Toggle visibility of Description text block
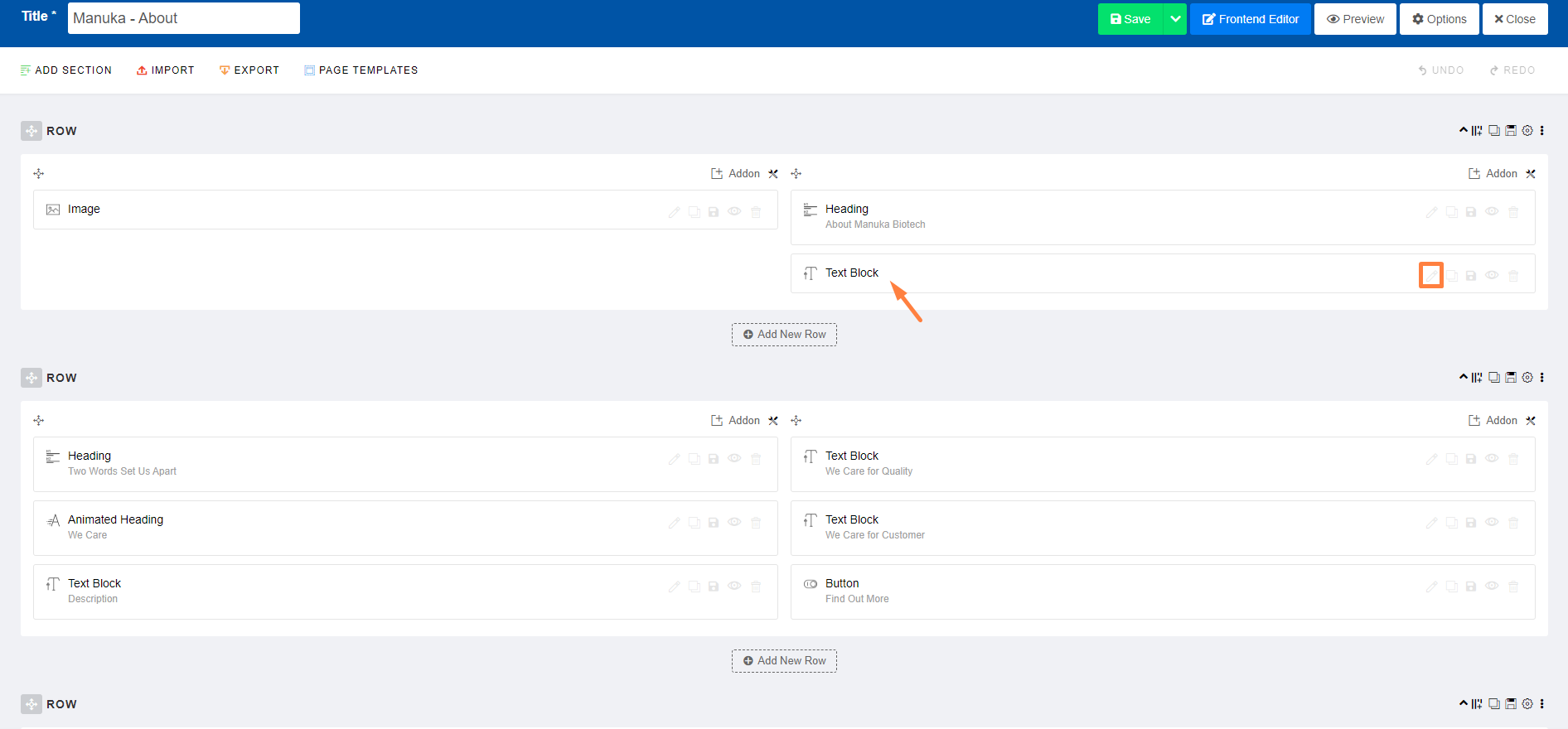 [734, 587]
